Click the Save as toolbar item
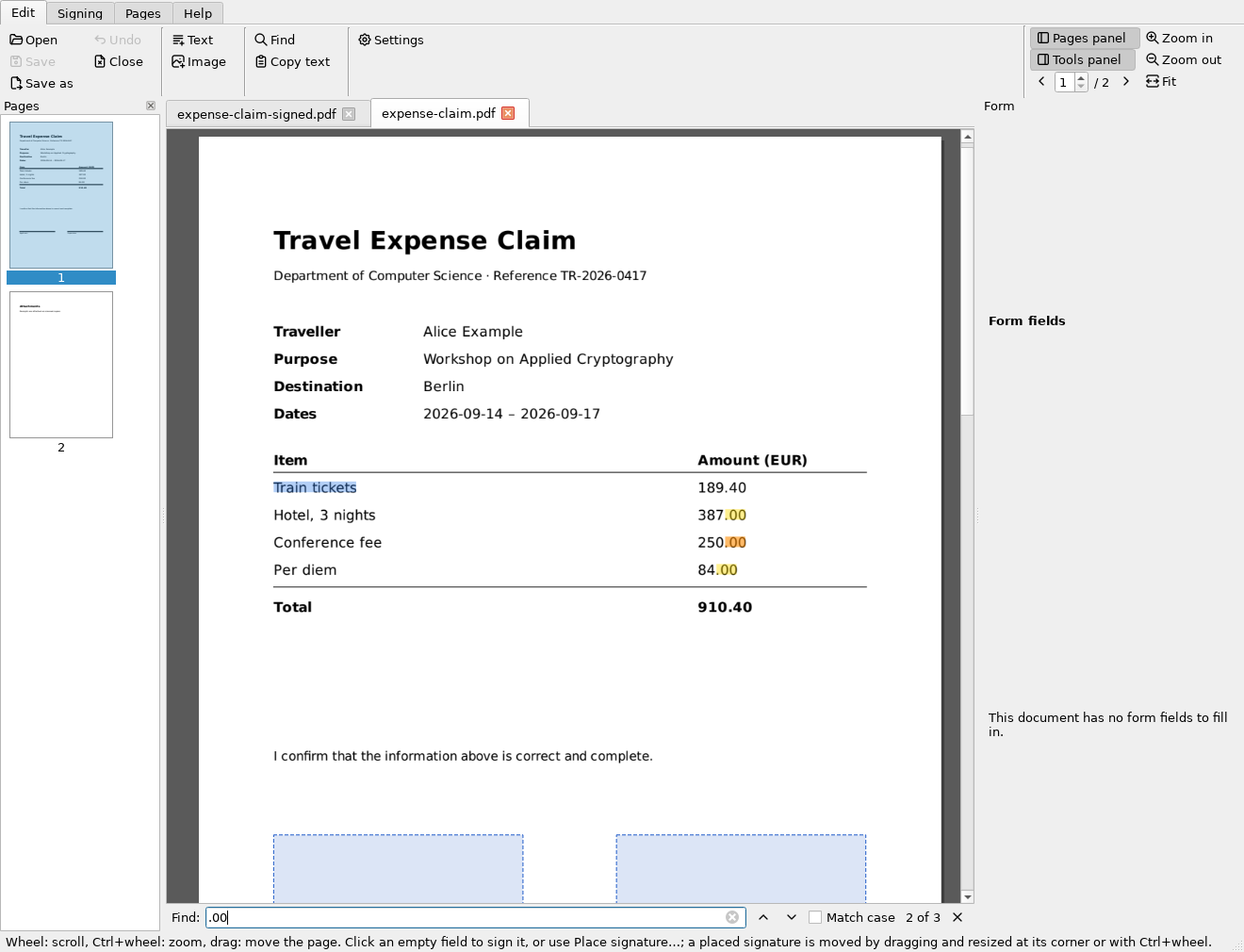Viewport: 1244px width, 952px height. point(41,83)
